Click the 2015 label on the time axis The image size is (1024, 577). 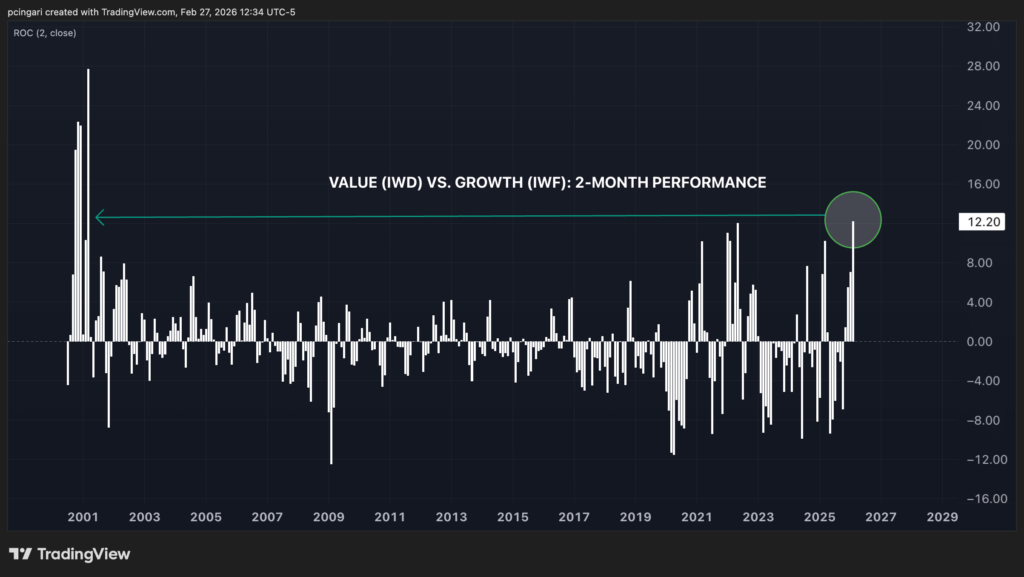(x=512, y=517)
